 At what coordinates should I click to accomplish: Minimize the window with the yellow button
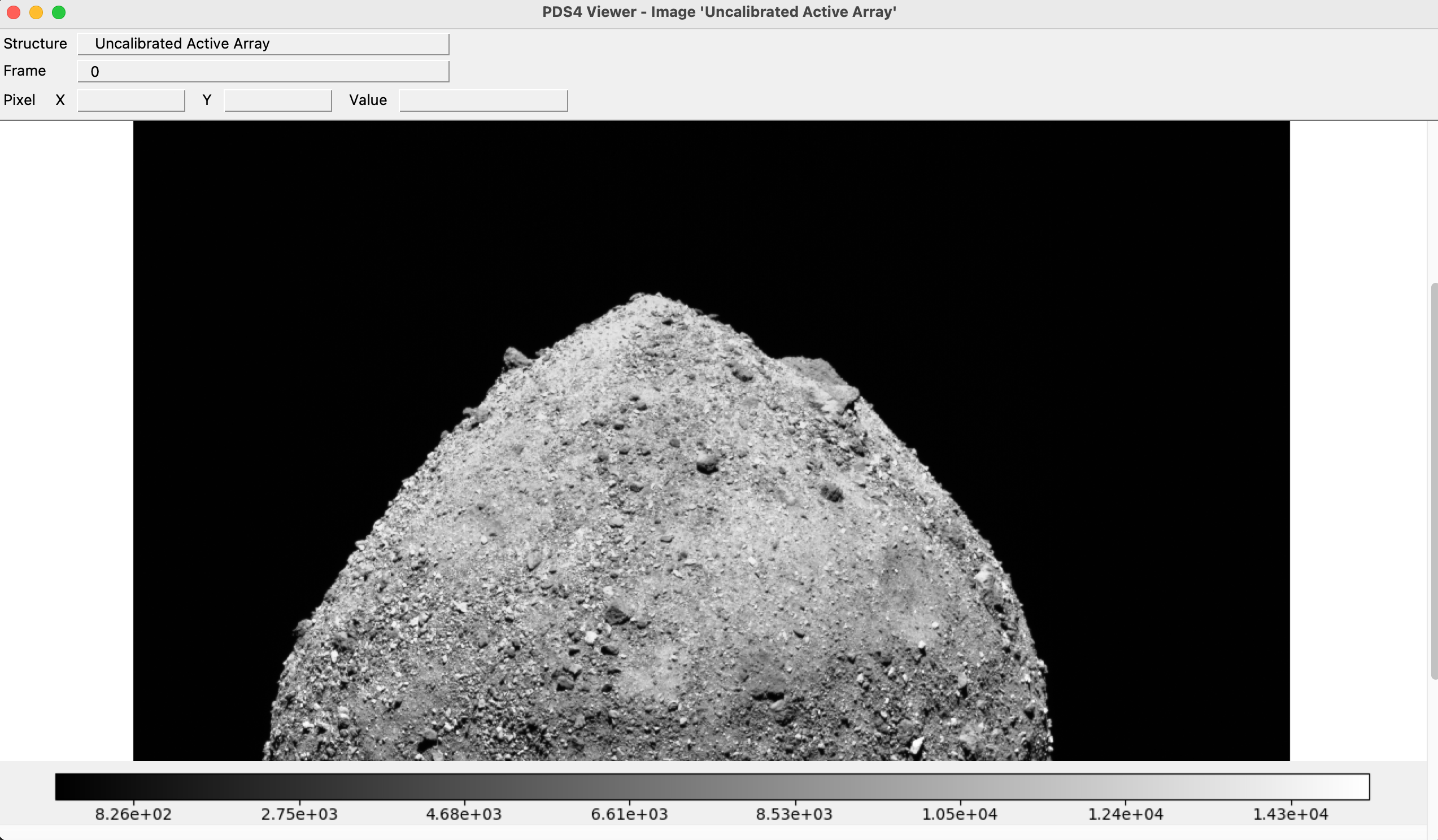[x=36, y=12]
